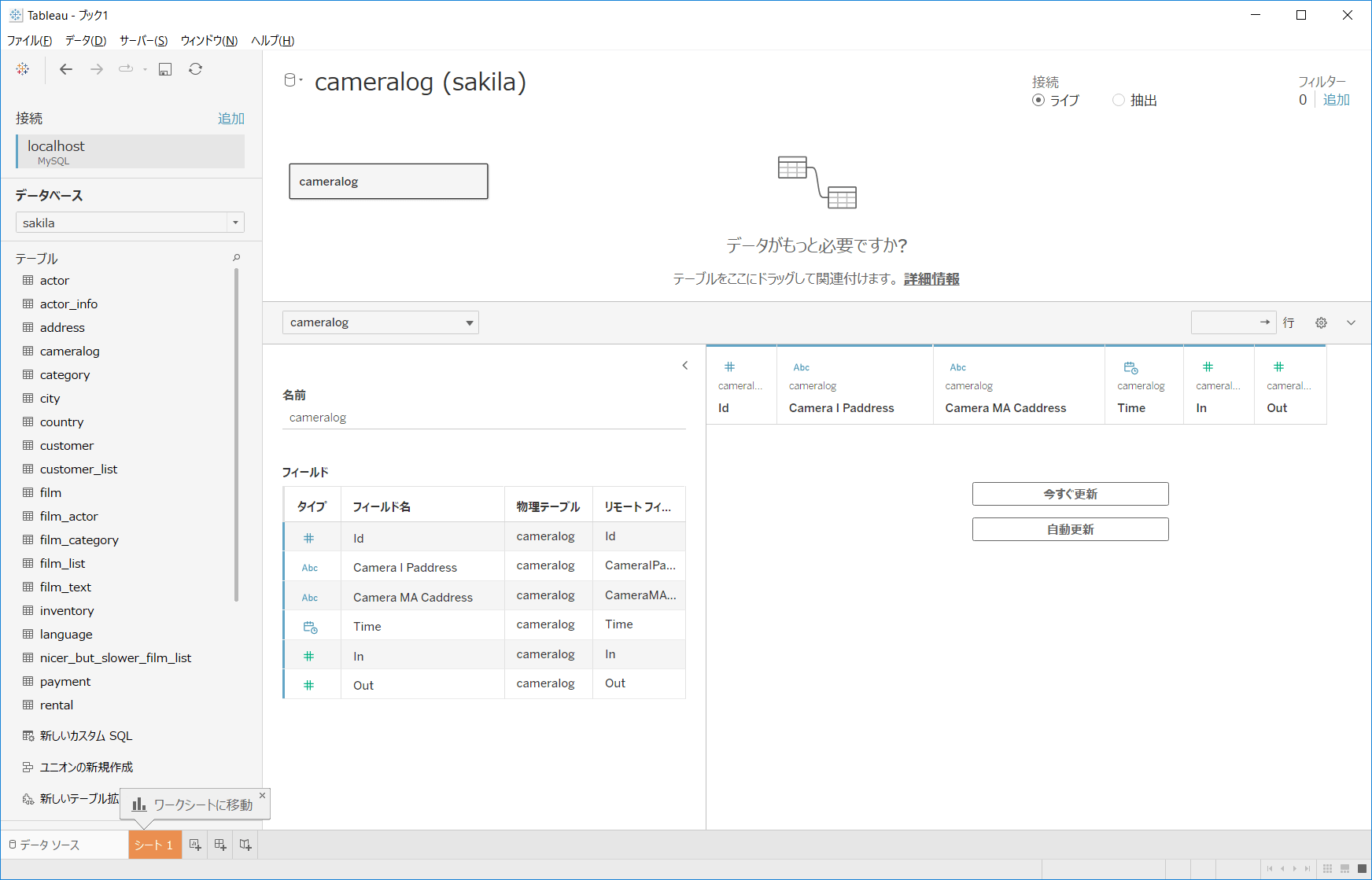This screenshot has width=1372, height=880.
Task: Open the dropdown arrow next to the redo icon
Action: coord(145,69)
